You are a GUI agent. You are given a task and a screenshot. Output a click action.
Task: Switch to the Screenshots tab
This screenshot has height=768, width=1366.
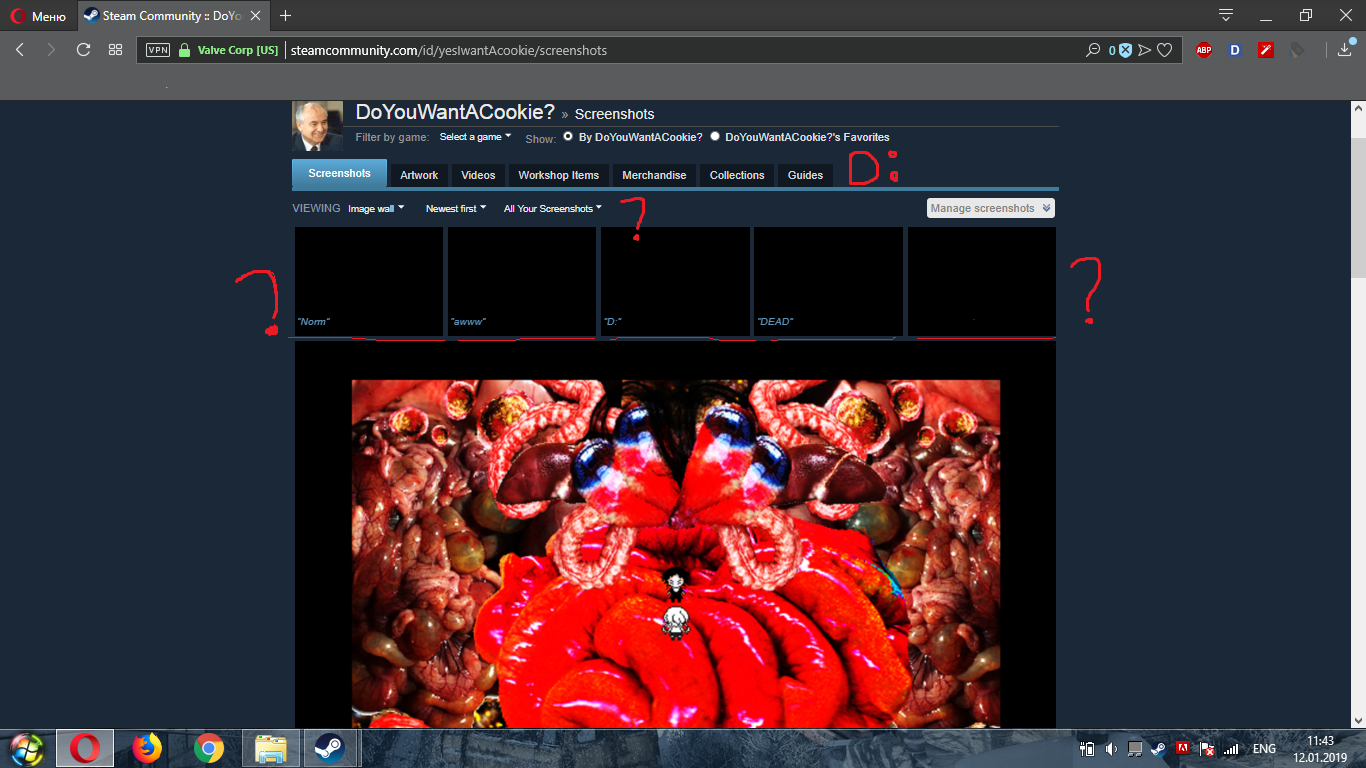(x=339, y=173)
